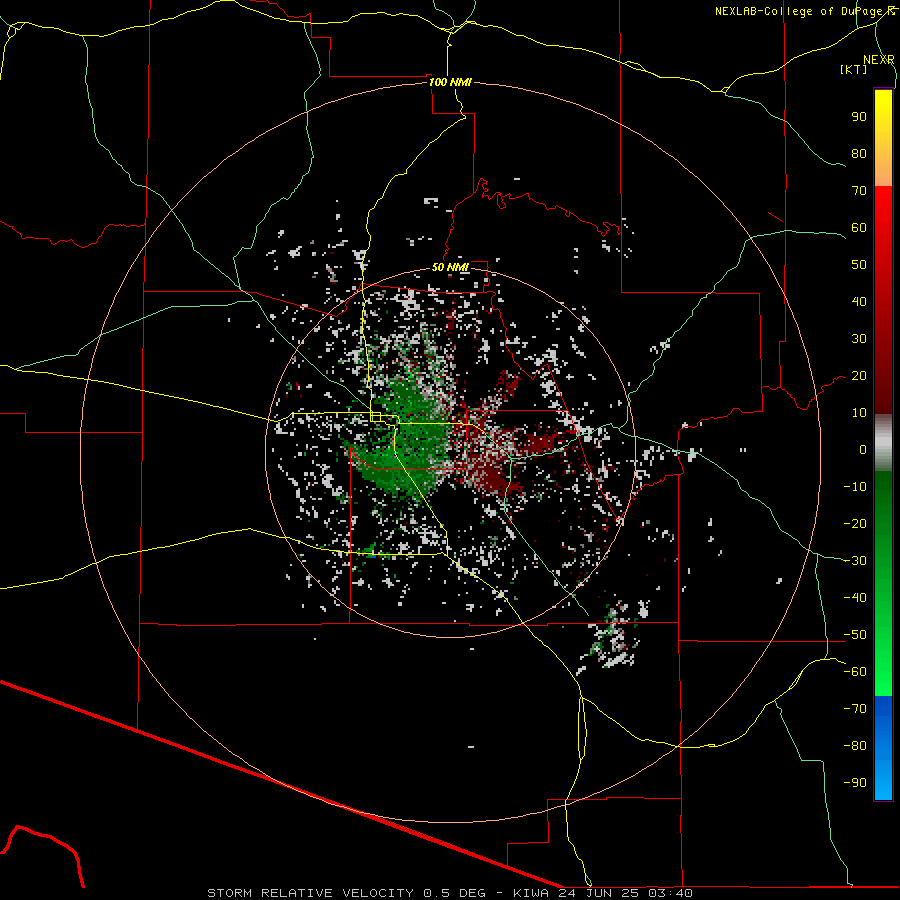Click the blue band of the color scale
Viewport: 900px width, 900px height.
[883, 748]
